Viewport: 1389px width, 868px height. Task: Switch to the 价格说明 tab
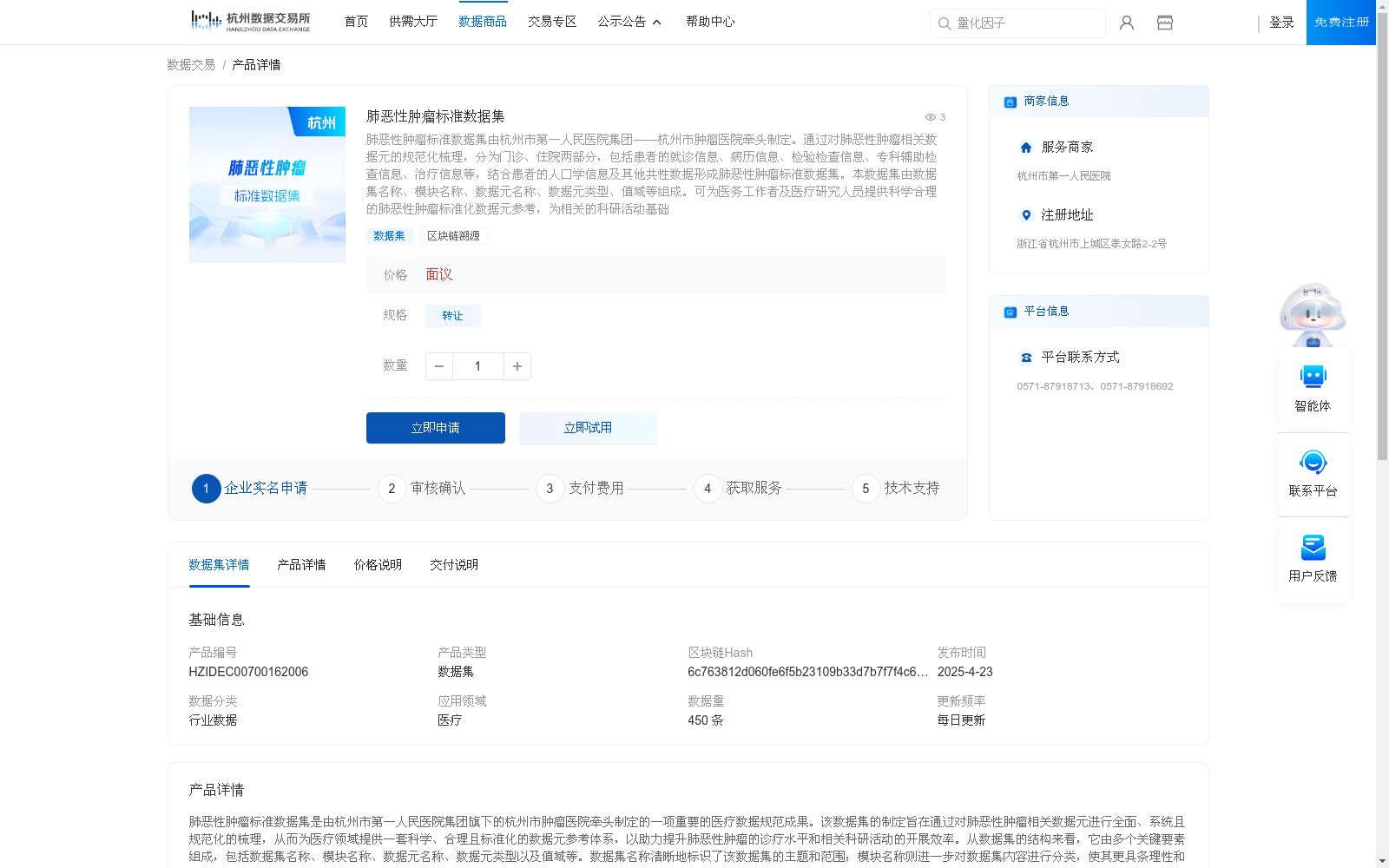point(378,565)
